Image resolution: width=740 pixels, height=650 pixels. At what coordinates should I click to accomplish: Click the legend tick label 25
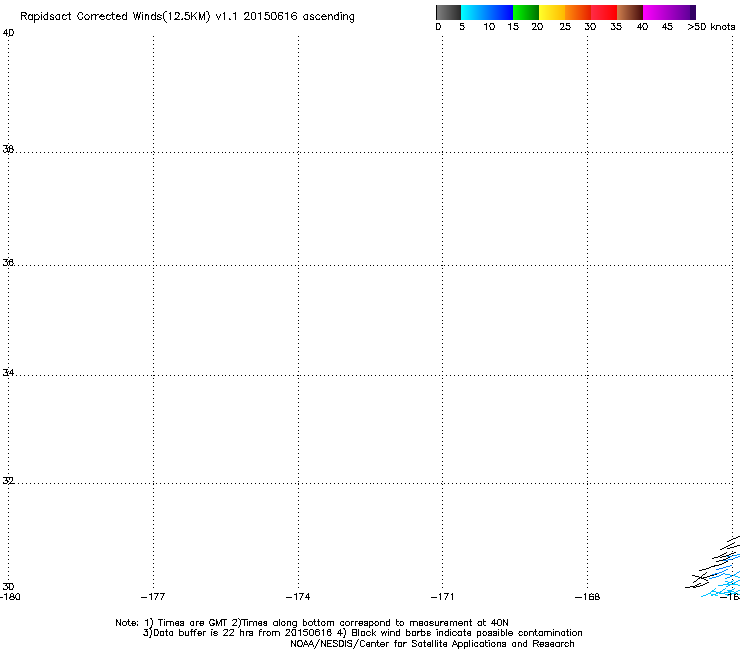pyautogui.click(x=565, y=27)
